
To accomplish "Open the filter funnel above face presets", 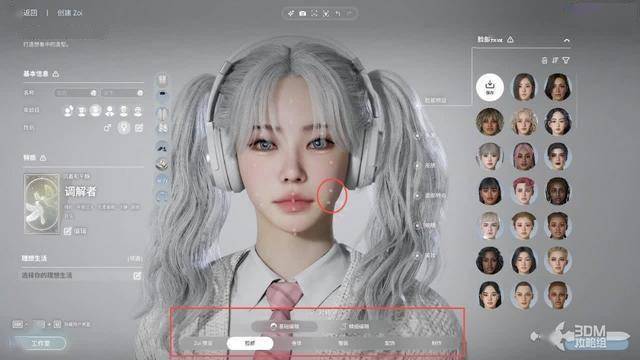I will tap(566, 60).
